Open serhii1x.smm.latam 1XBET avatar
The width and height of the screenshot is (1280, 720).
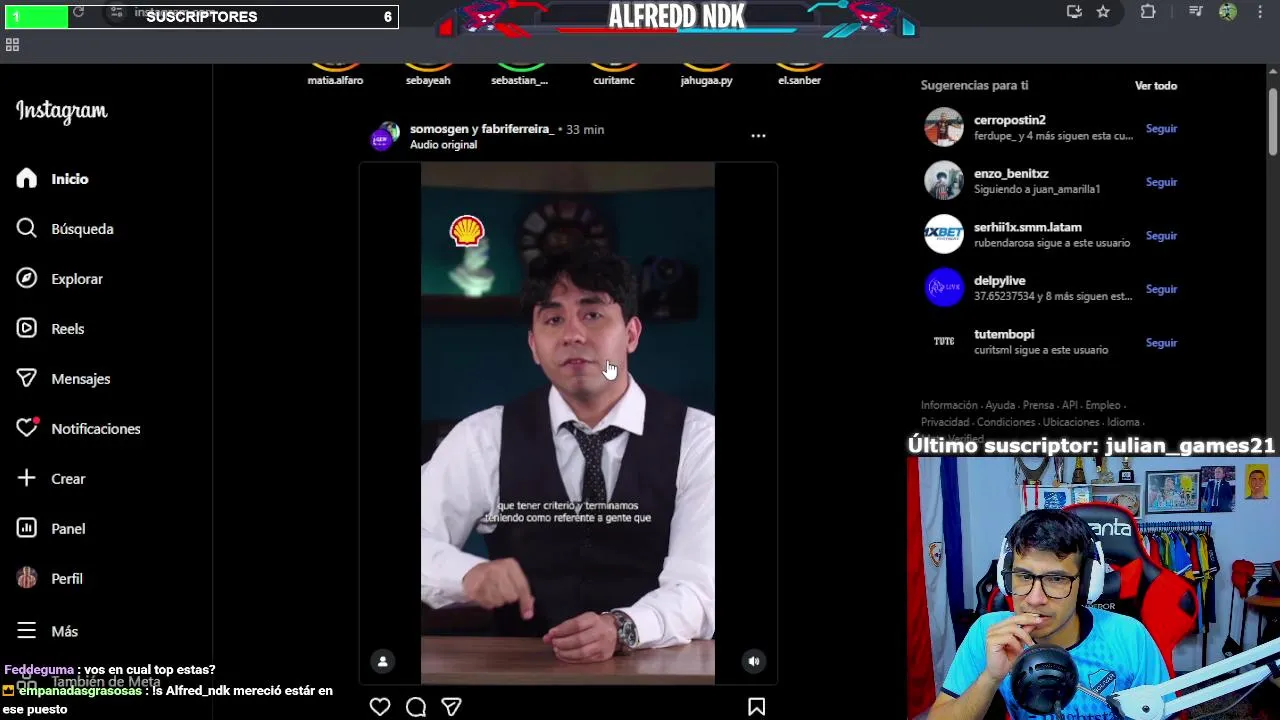click(943, 234)
